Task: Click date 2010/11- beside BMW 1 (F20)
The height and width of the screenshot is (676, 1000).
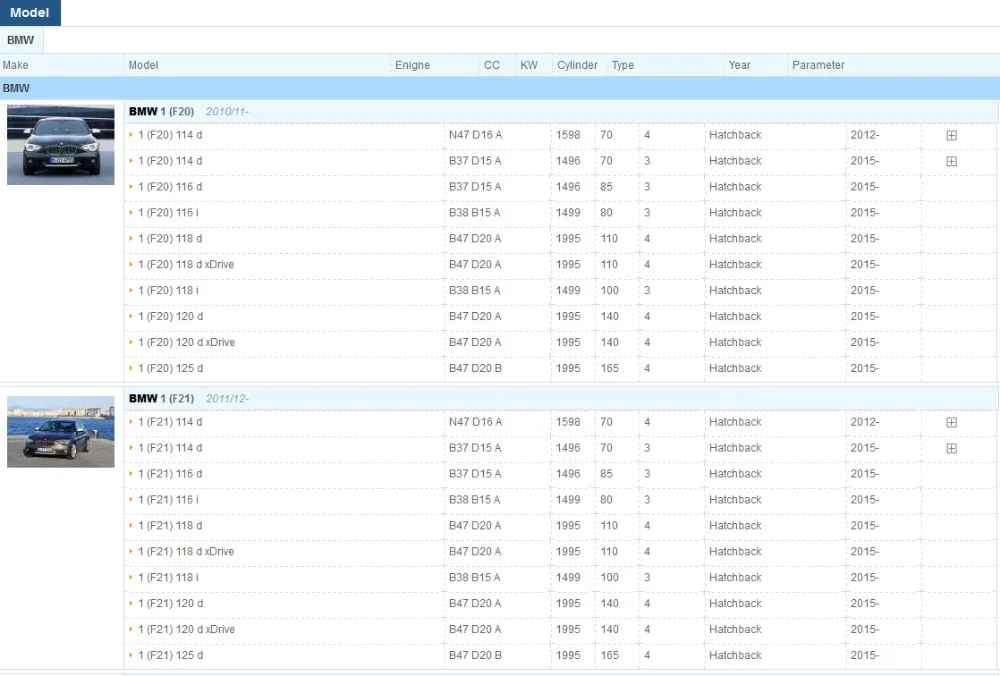Action: (227, 112)
